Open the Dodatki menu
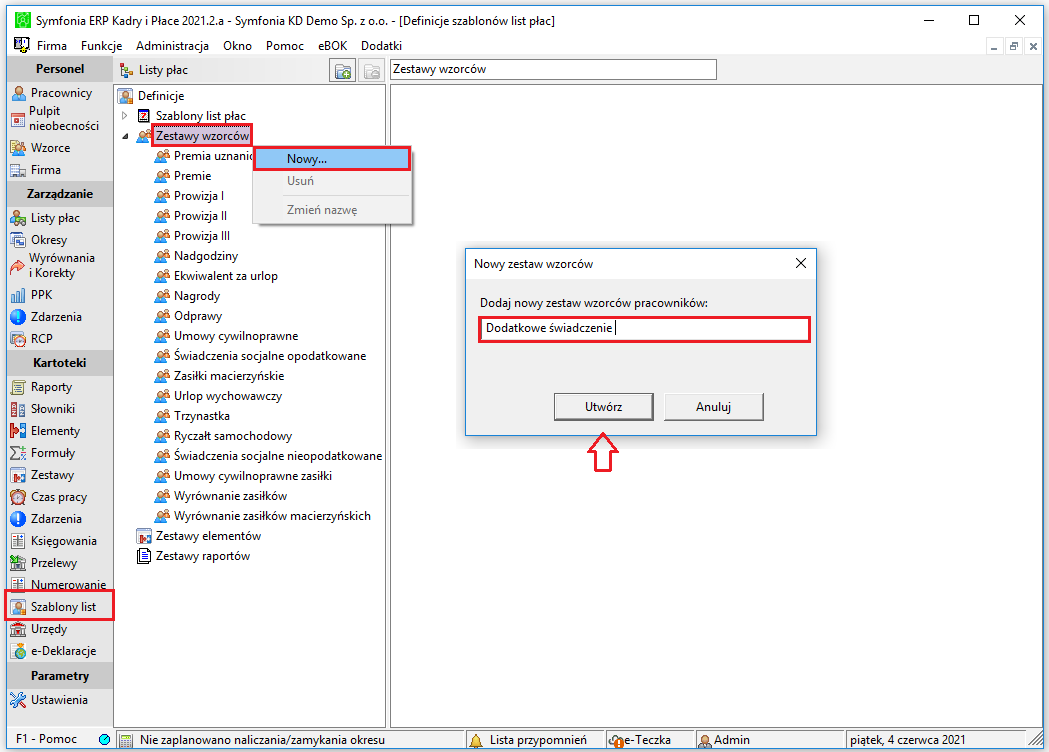 [x=381, y=45]
